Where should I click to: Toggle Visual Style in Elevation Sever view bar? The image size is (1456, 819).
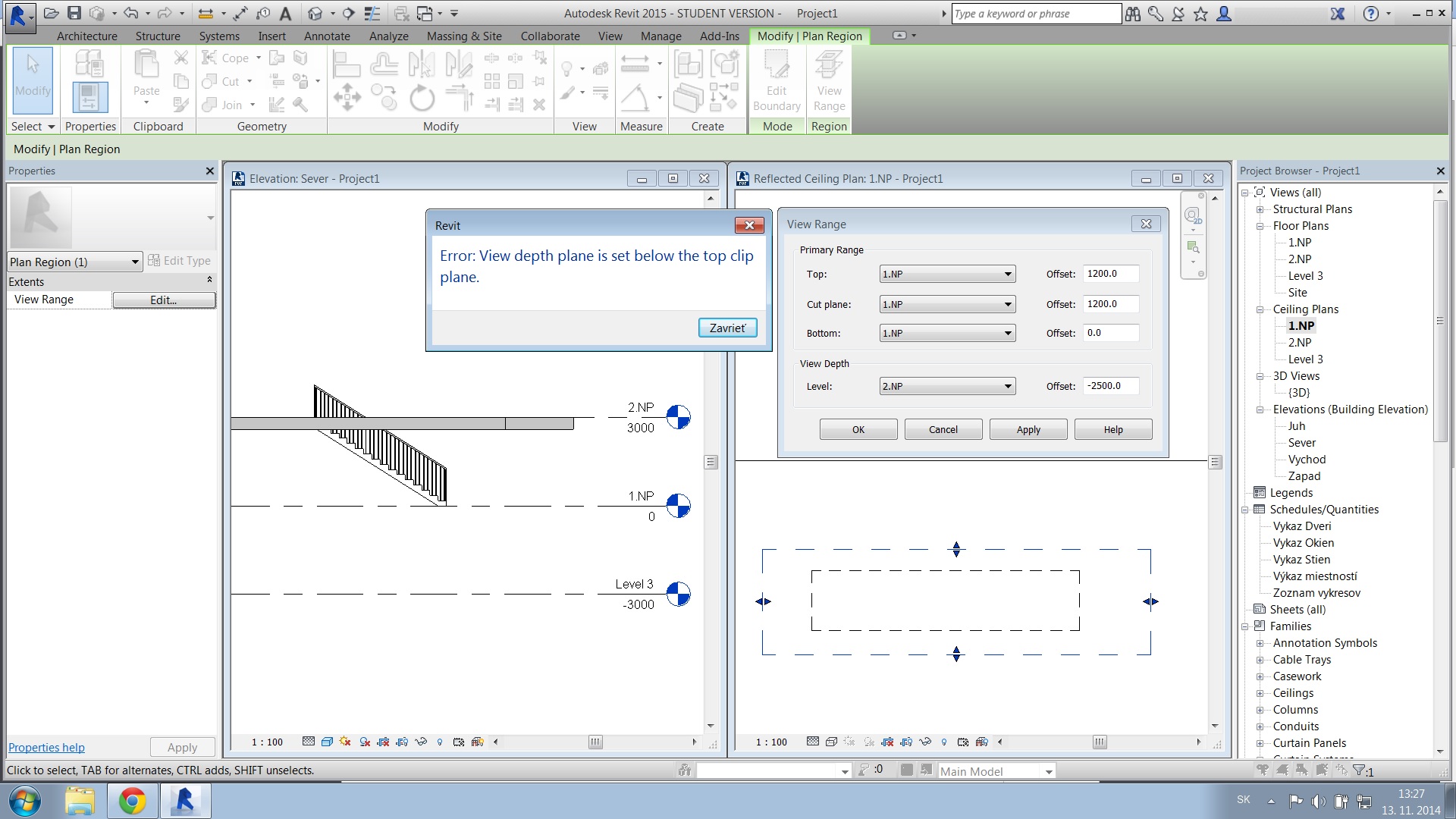[x=327, y=742]
